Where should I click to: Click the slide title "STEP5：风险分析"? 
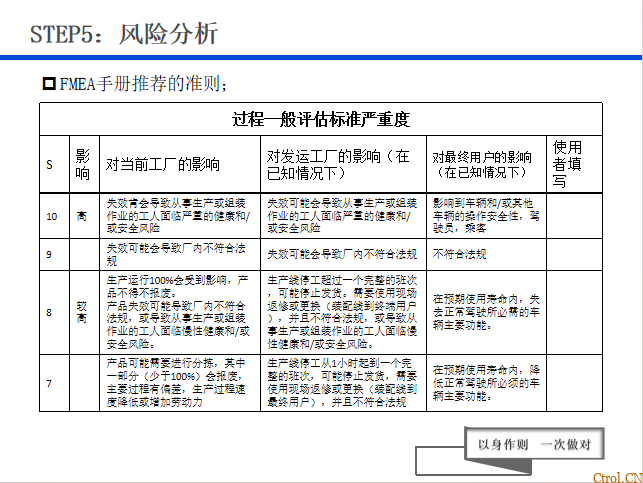coord(123,34)
